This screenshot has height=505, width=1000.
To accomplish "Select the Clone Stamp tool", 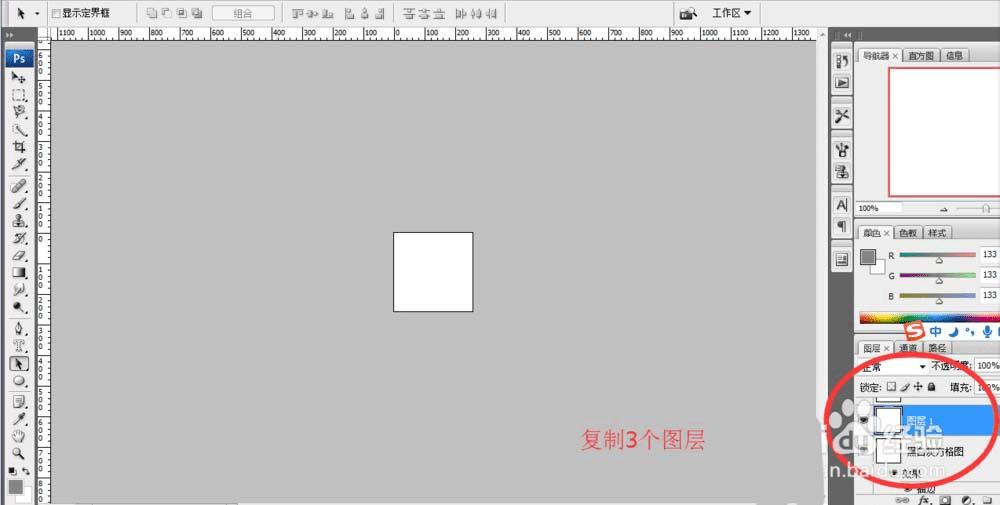I will click(19, 221).
